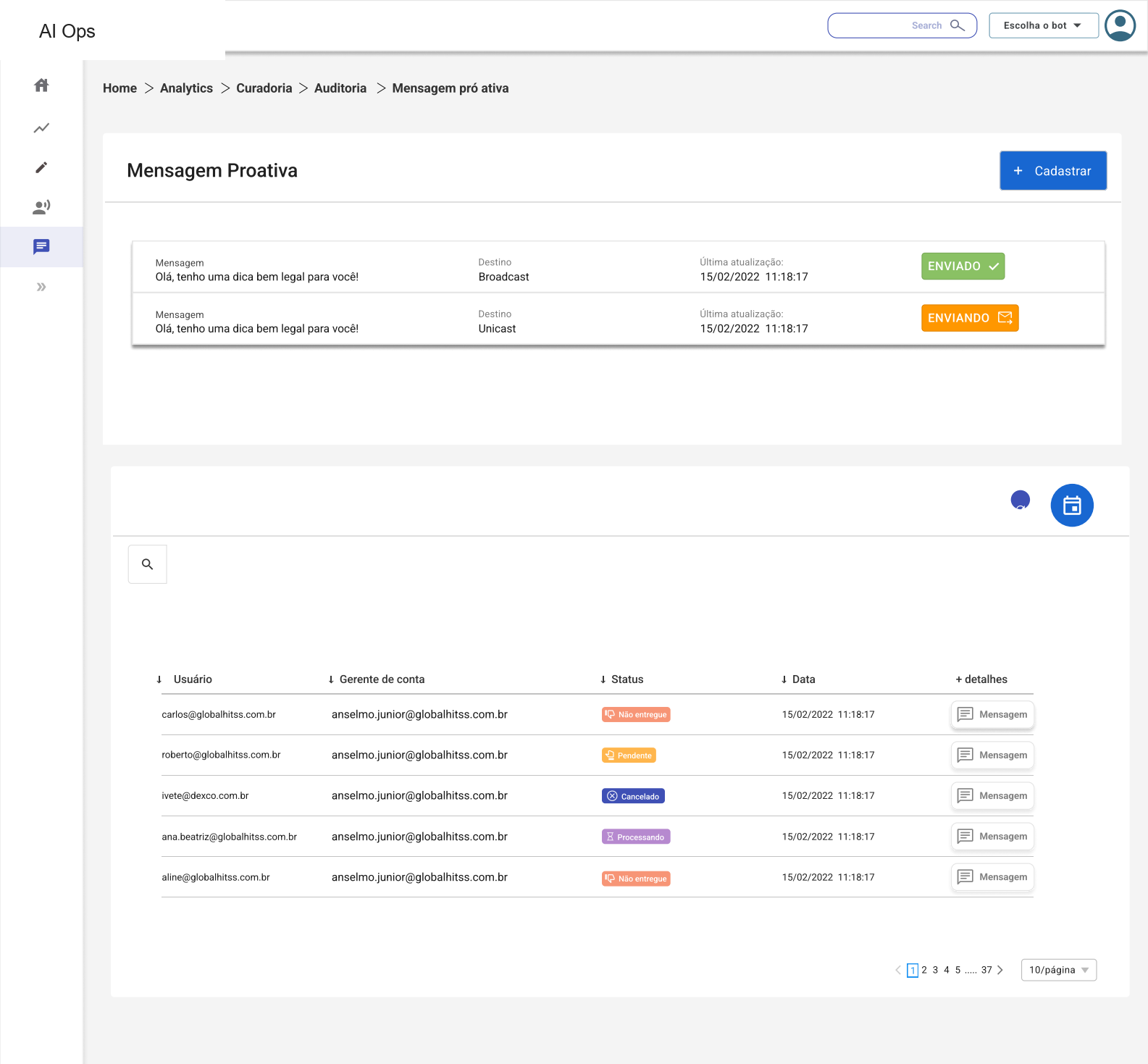Go to page 2 in pagination

click(924, 970)
